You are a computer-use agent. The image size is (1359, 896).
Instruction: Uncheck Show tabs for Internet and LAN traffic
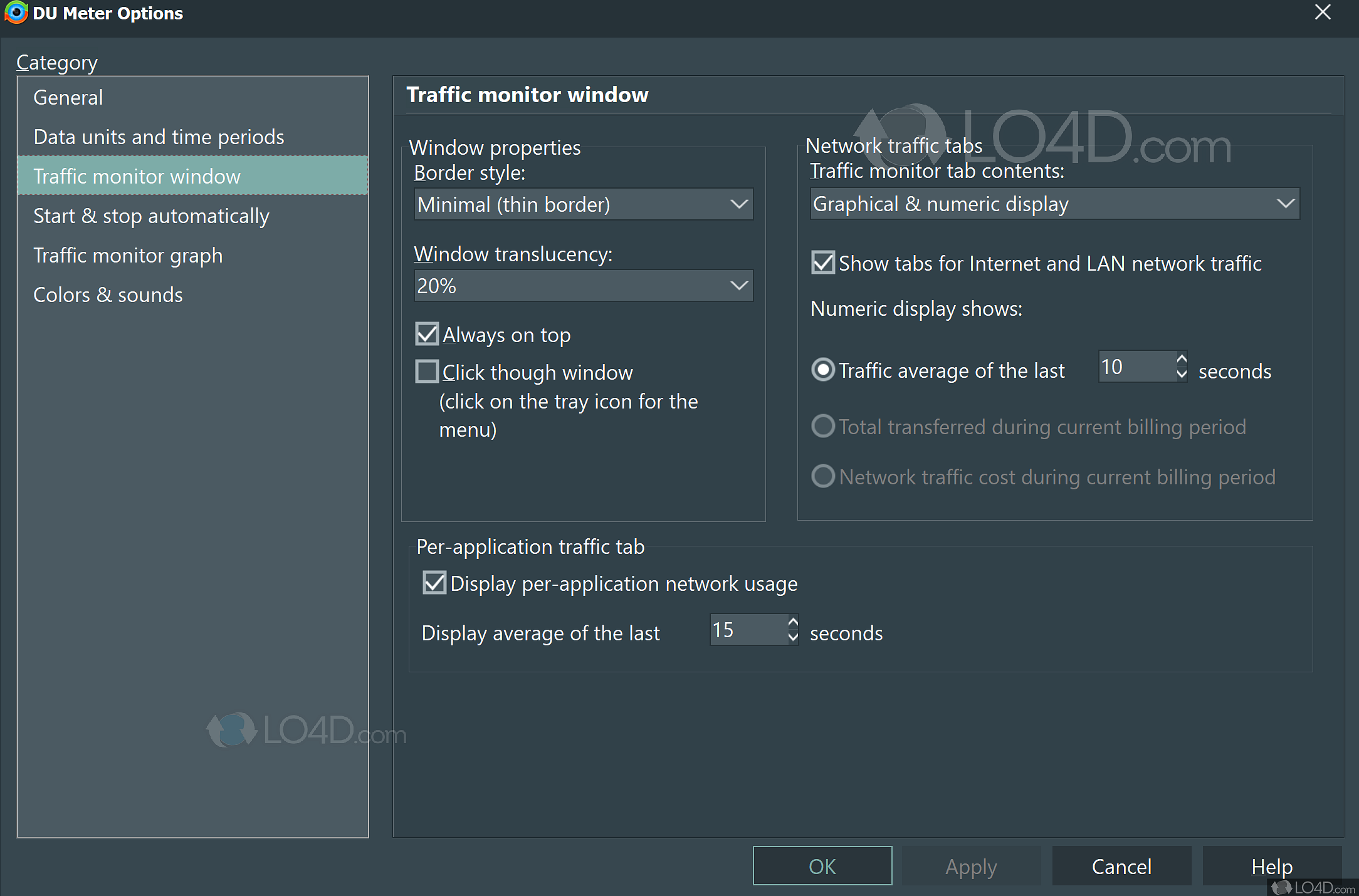pos(823,263)
